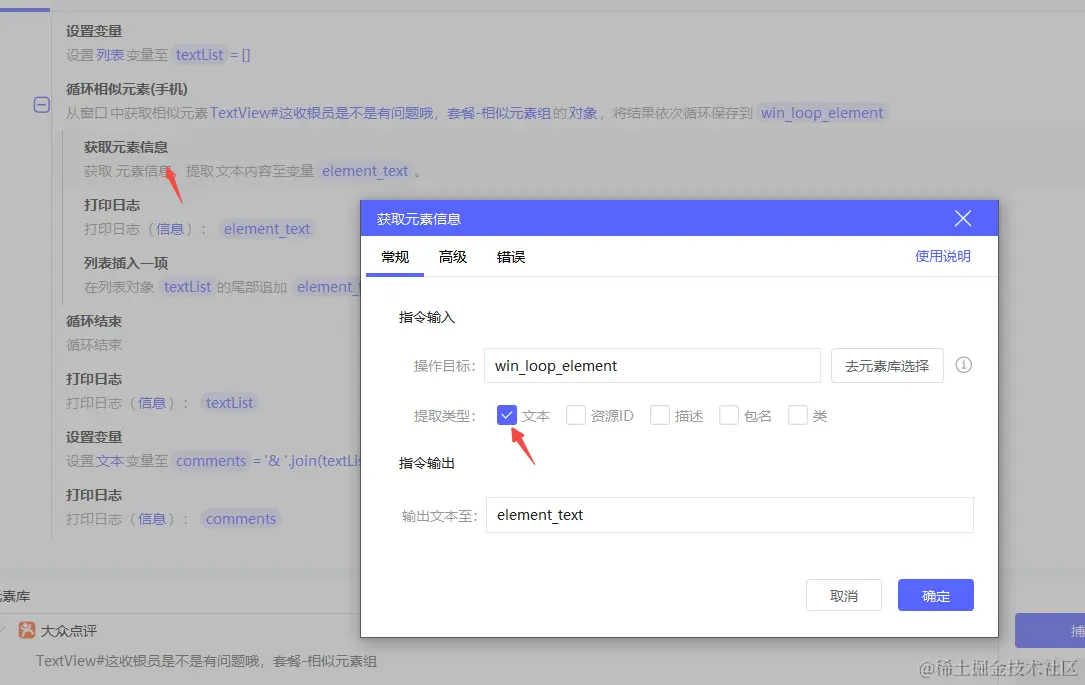Tick the 描述 checkbox
Screen dimensions: 1085x685
(659, 415)
